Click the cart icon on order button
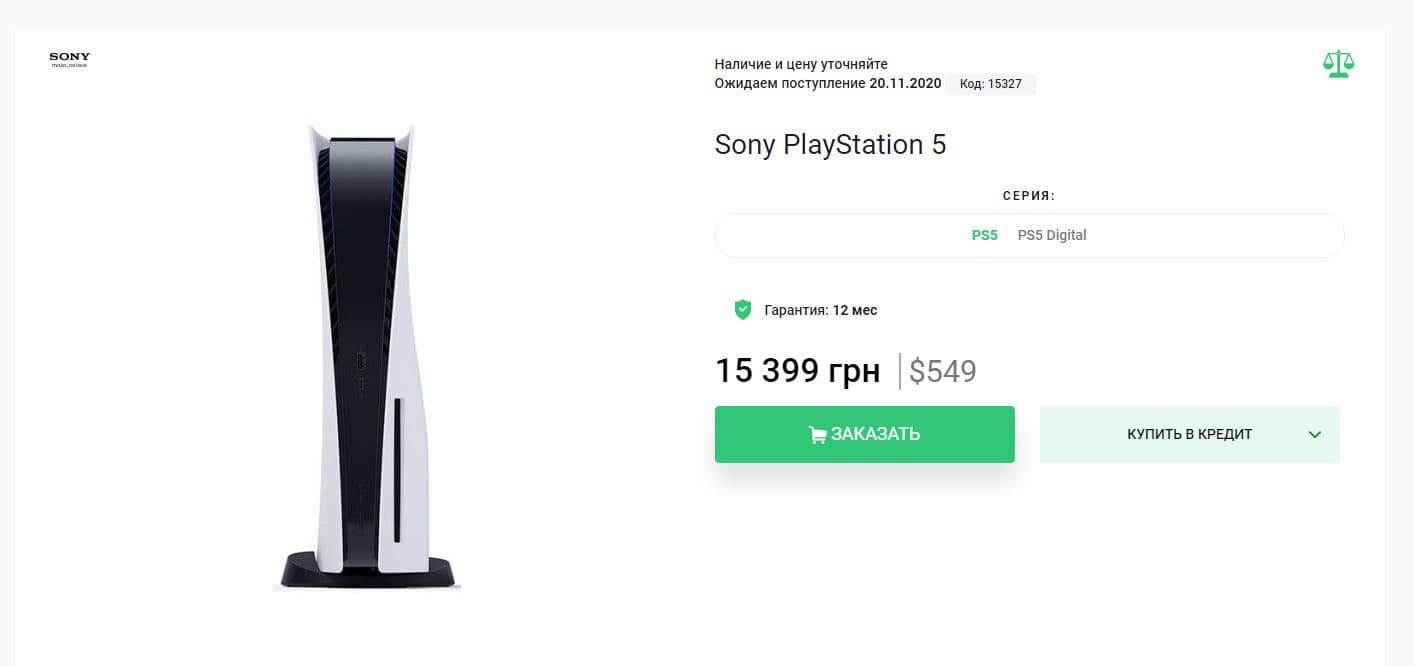 [817, 435]
